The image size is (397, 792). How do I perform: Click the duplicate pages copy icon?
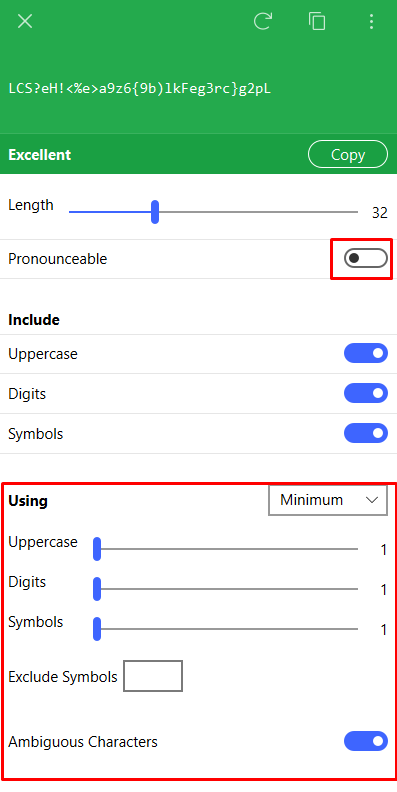tap(317, 21)
